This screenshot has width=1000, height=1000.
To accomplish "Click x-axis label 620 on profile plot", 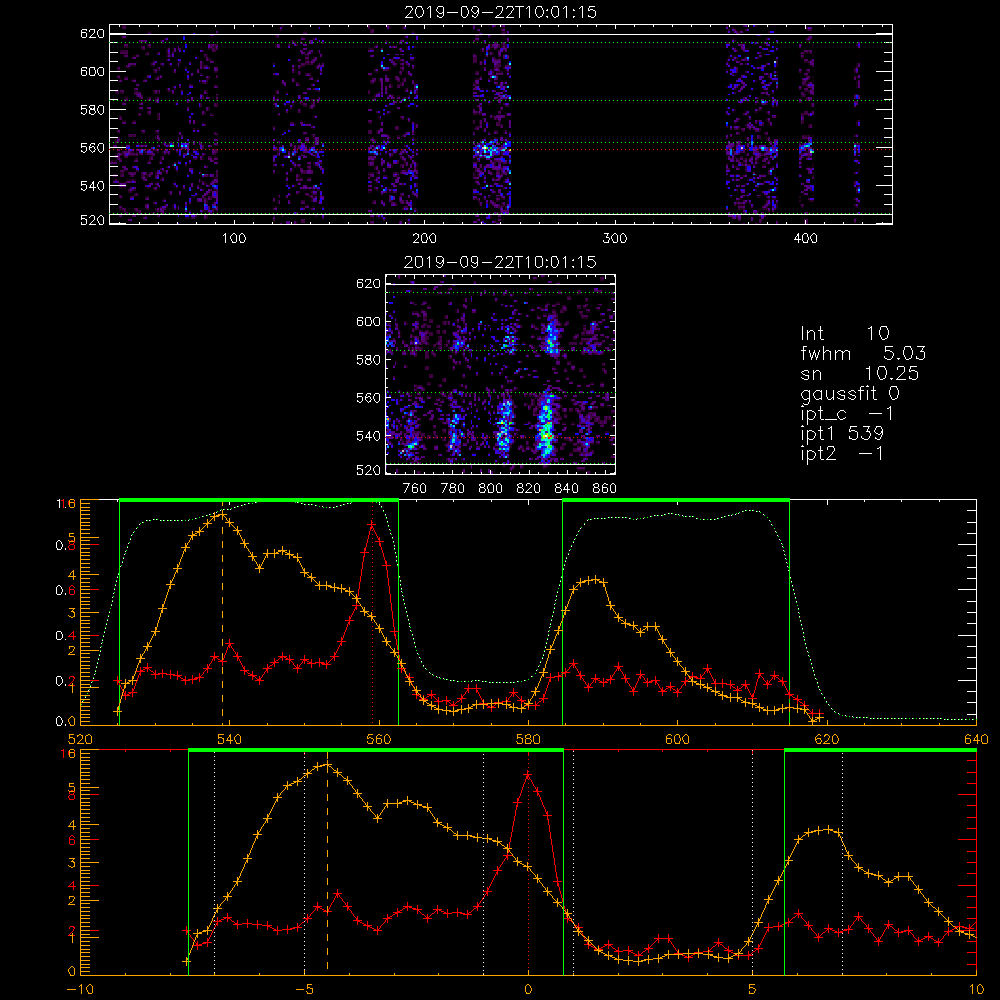I will [x=827, y=739].
